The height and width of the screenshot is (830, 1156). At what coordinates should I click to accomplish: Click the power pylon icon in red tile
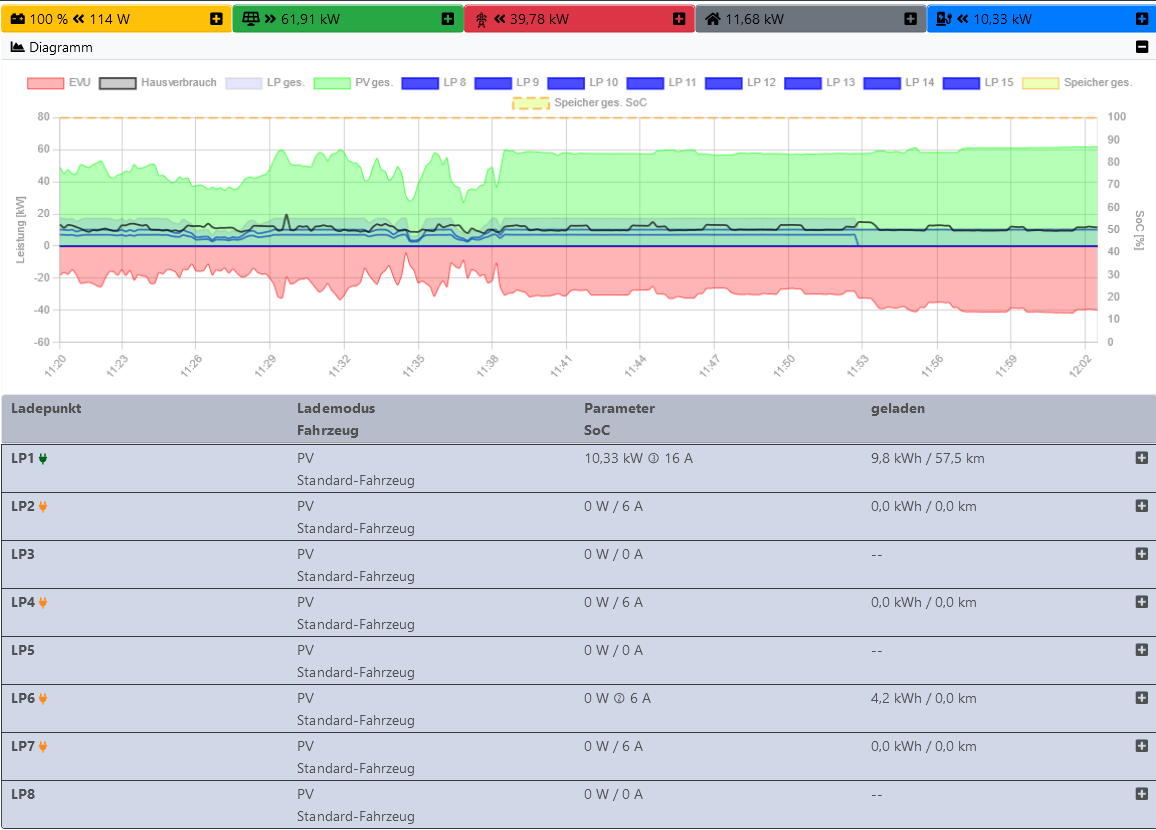coord(481,19)
